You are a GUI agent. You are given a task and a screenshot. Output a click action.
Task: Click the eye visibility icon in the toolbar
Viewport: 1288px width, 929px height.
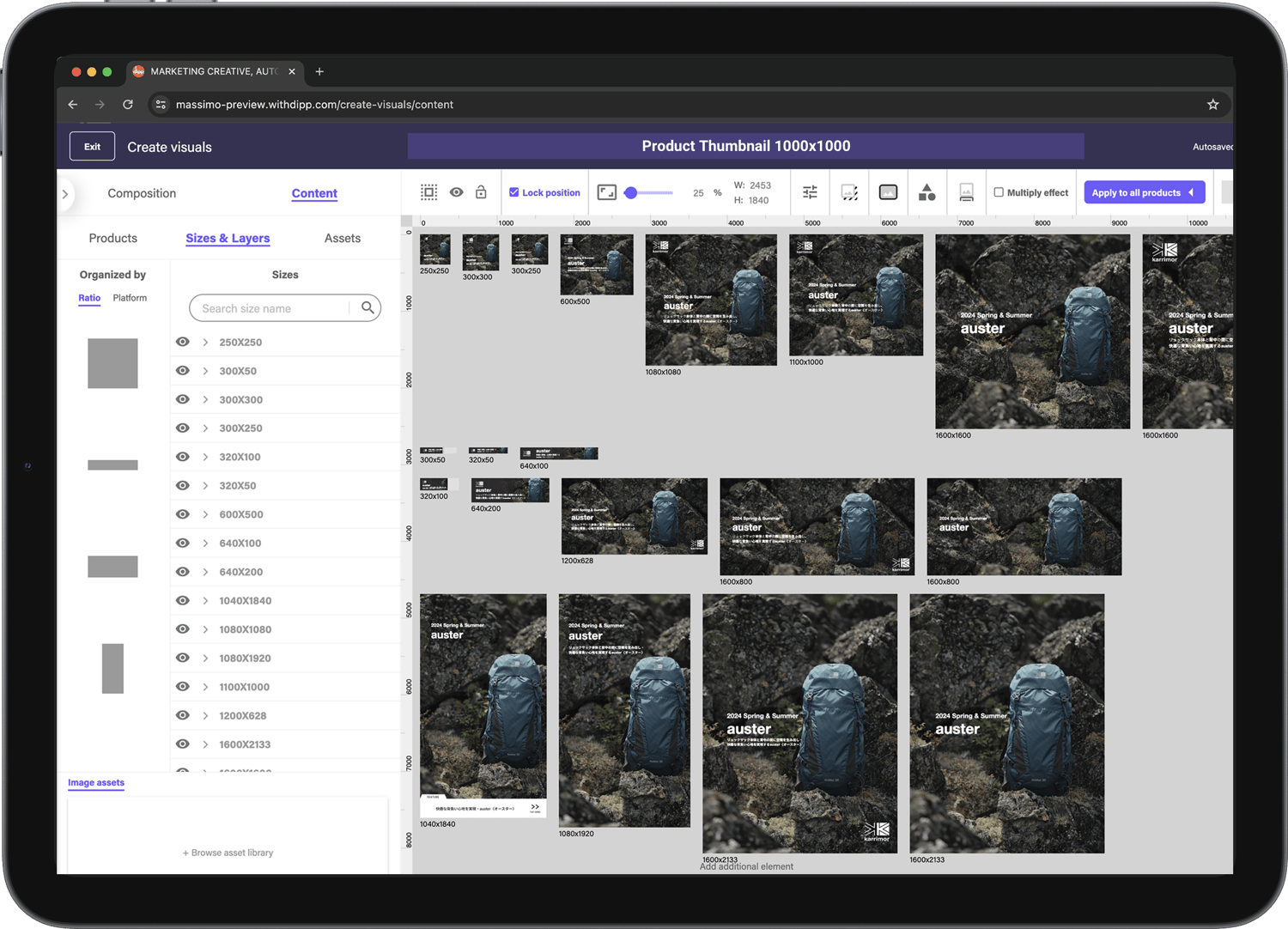[x=456, y=192]
